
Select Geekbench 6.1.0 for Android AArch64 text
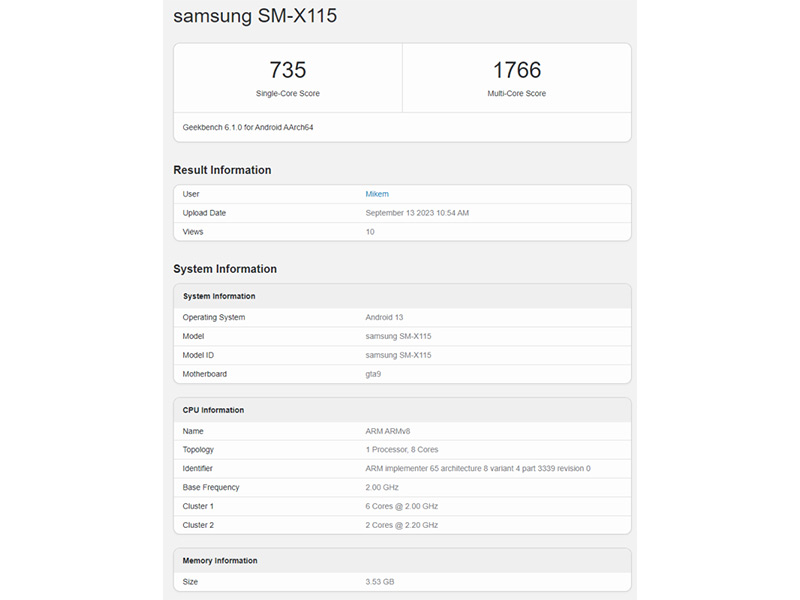click(x=248, y=128)
